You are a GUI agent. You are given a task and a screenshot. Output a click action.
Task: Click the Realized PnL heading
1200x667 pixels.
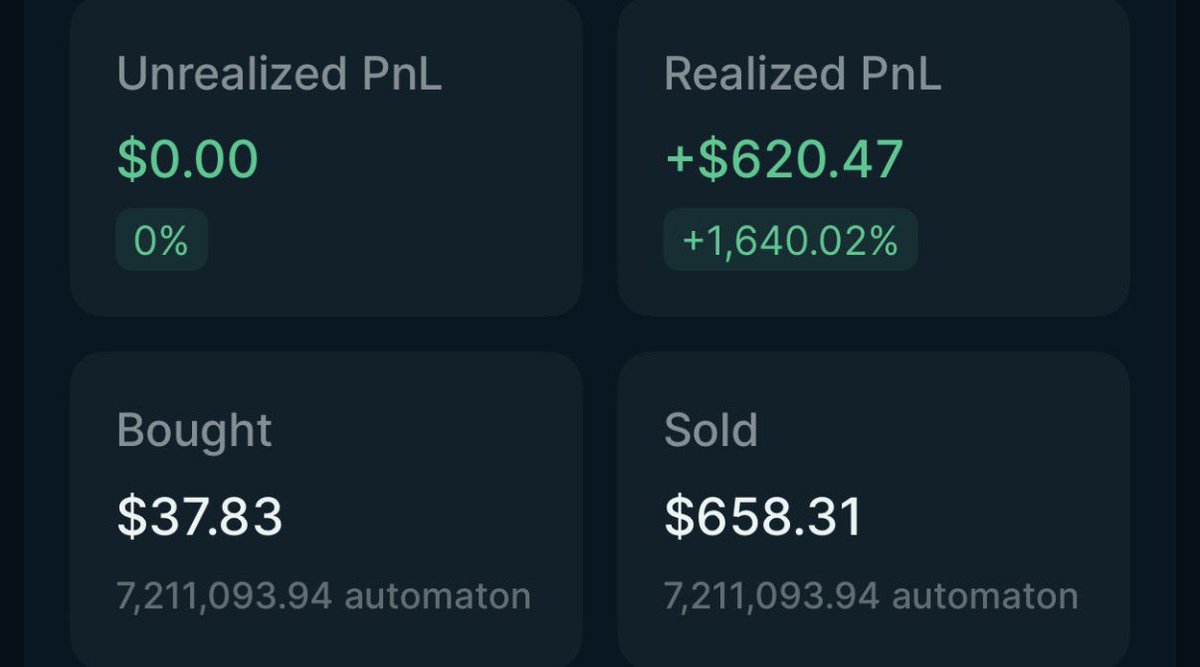802,75
